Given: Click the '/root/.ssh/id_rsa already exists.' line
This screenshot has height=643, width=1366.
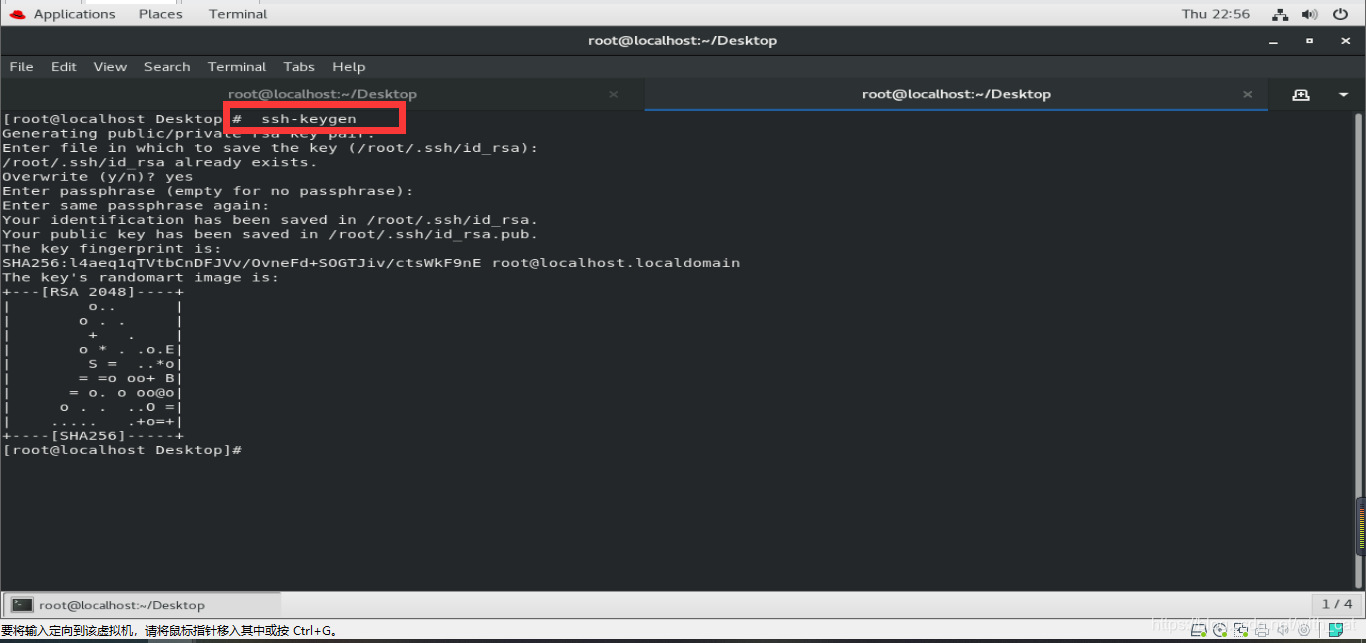Looking at the screenshot, I should click(x=159, y=162).
